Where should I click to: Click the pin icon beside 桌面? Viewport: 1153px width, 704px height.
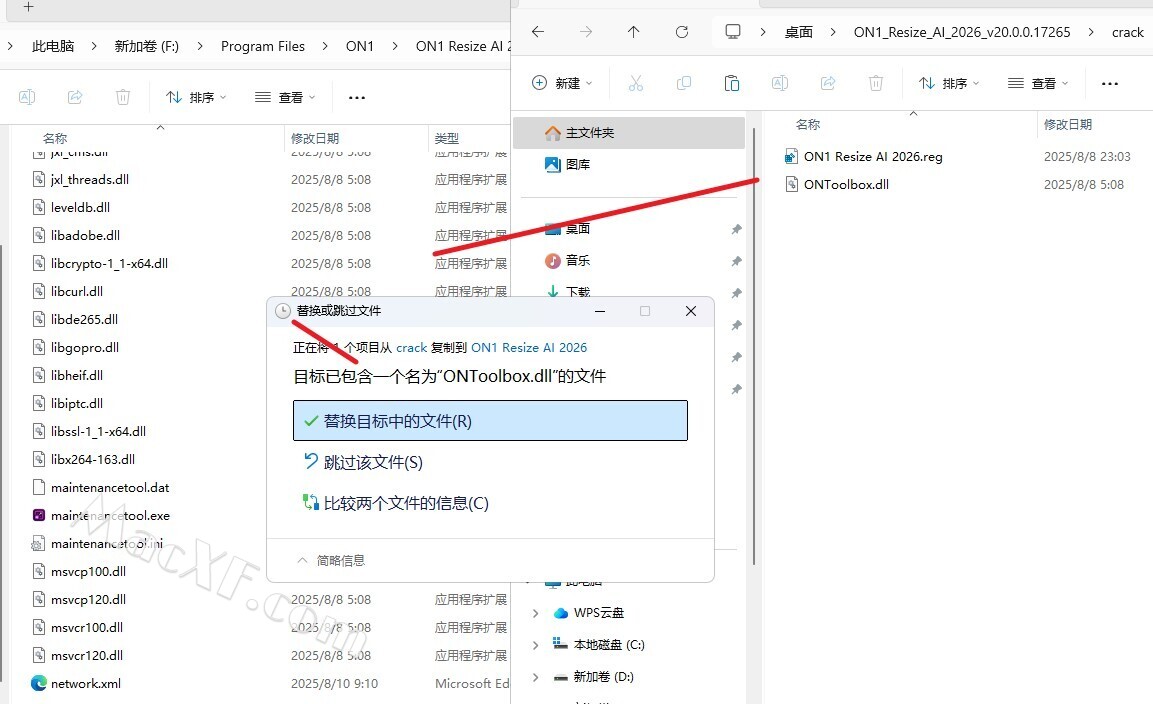tap(736, 230)
